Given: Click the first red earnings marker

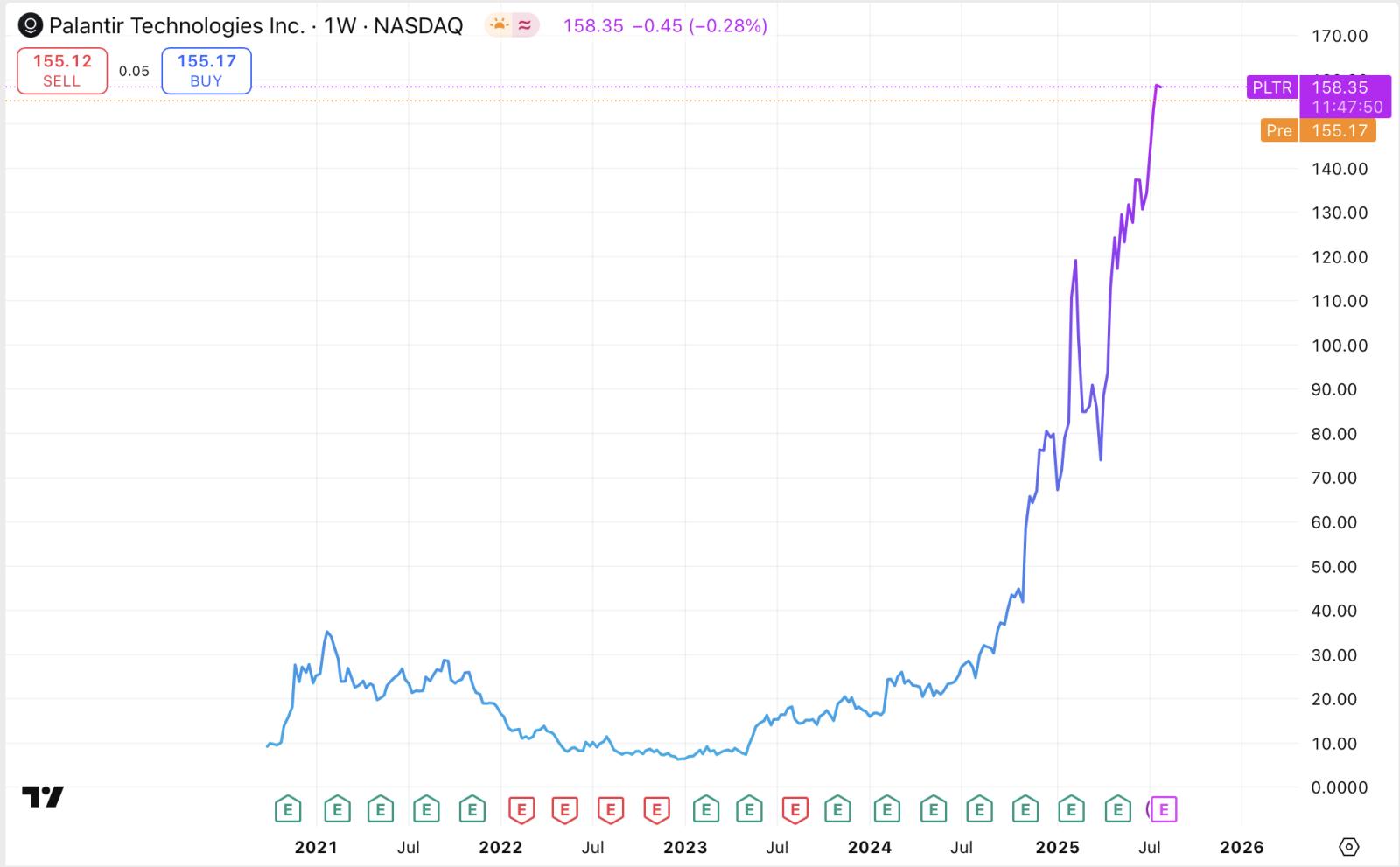Looking at the screenshot, I should (521, 810).
